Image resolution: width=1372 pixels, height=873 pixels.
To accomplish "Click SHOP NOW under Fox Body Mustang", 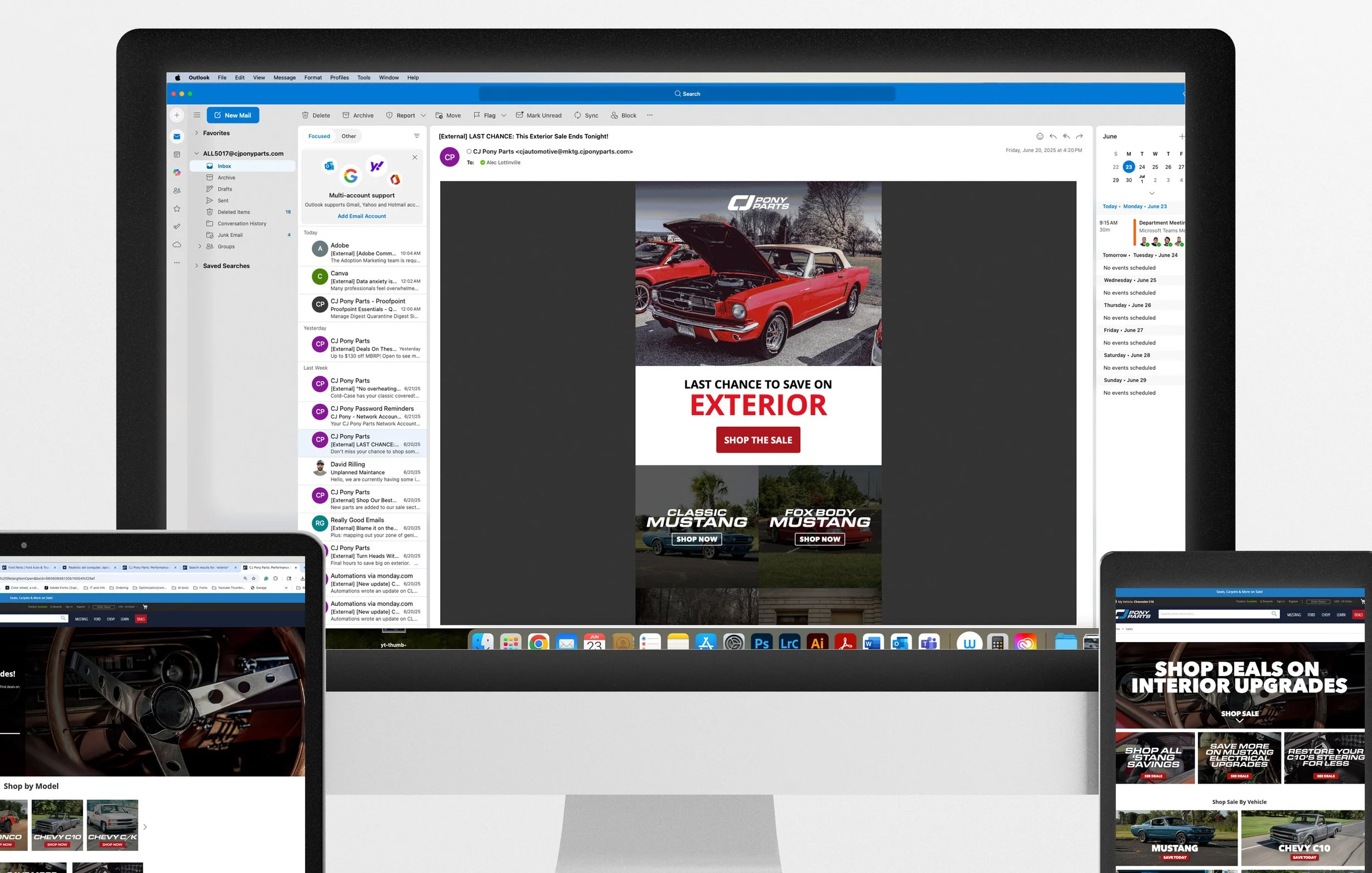I will 819,539.
